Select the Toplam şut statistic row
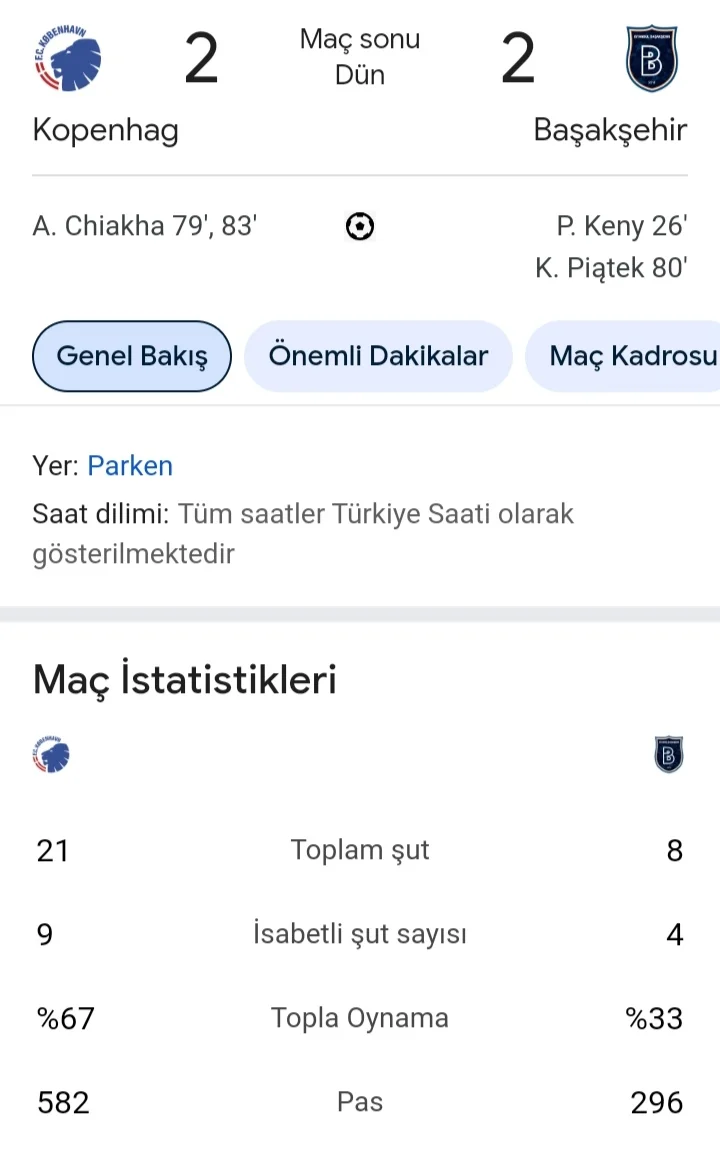The height and width of the screenshot is (1161, 720). click(x=360, y=850)
